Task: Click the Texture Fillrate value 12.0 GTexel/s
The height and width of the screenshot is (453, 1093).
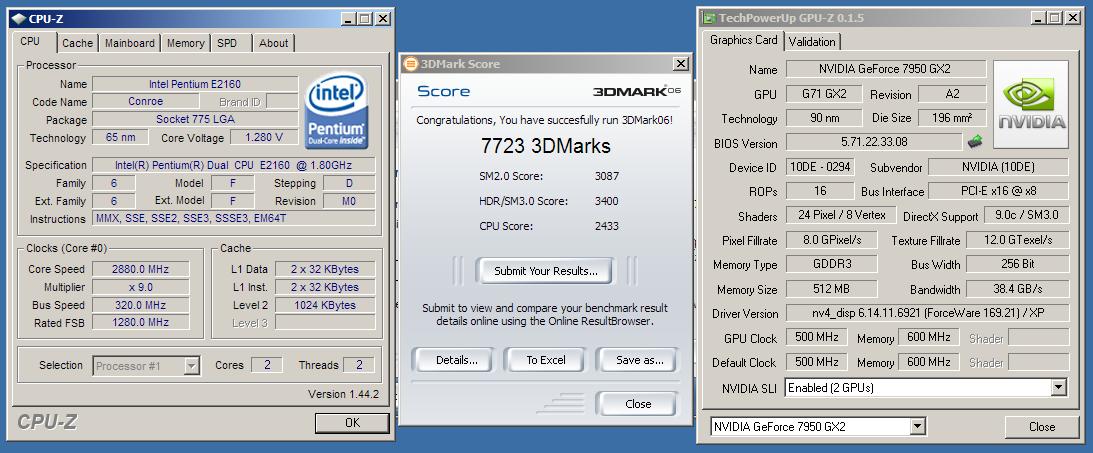Action: click(x=1017, y=240)
